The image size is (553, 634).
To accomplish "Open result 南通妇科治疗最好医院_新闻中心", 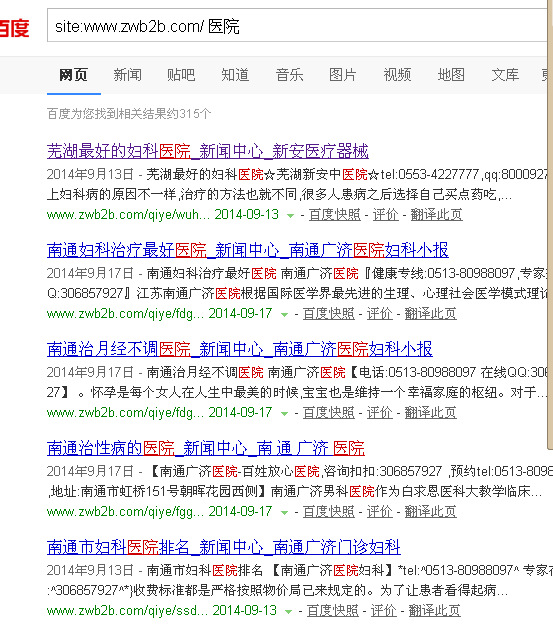I will [x=248, y=250].
